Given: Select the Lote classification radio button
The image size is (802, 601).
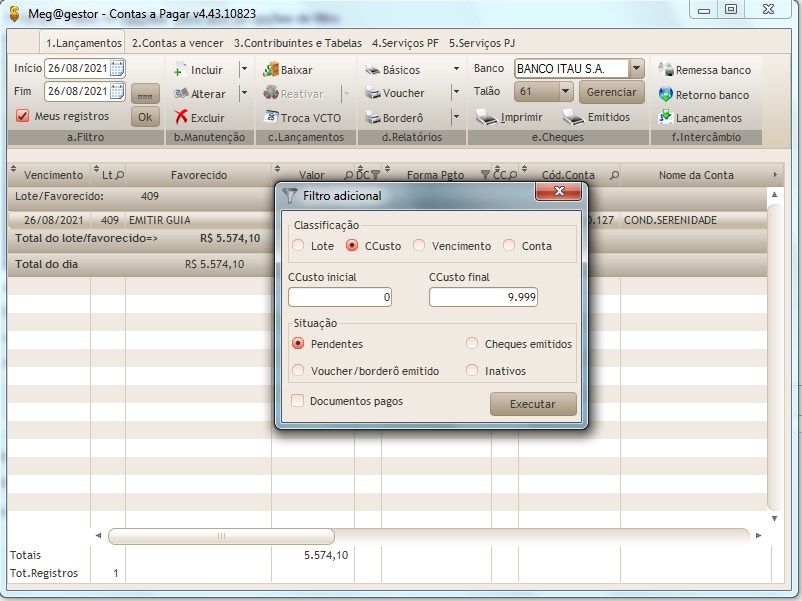Looking at the screenshot, I should (298, 246).
